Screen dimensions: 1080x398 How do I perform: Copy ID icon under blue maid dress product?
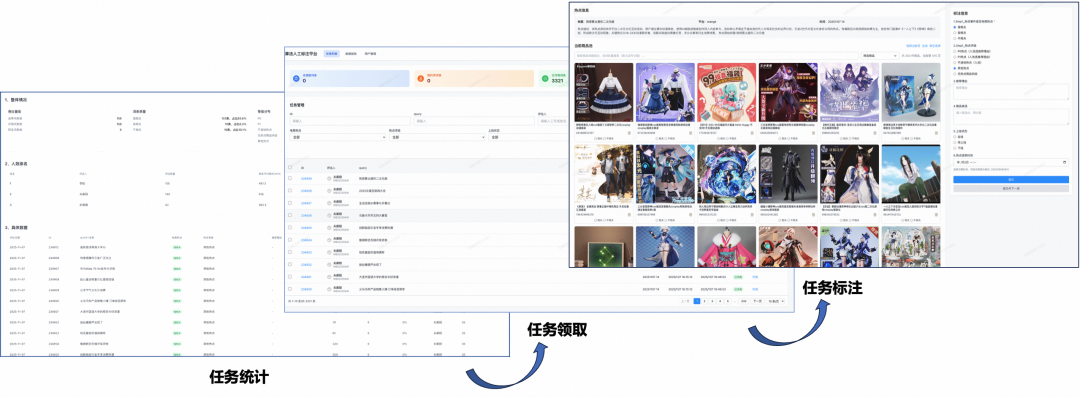[x=629, y=134]
